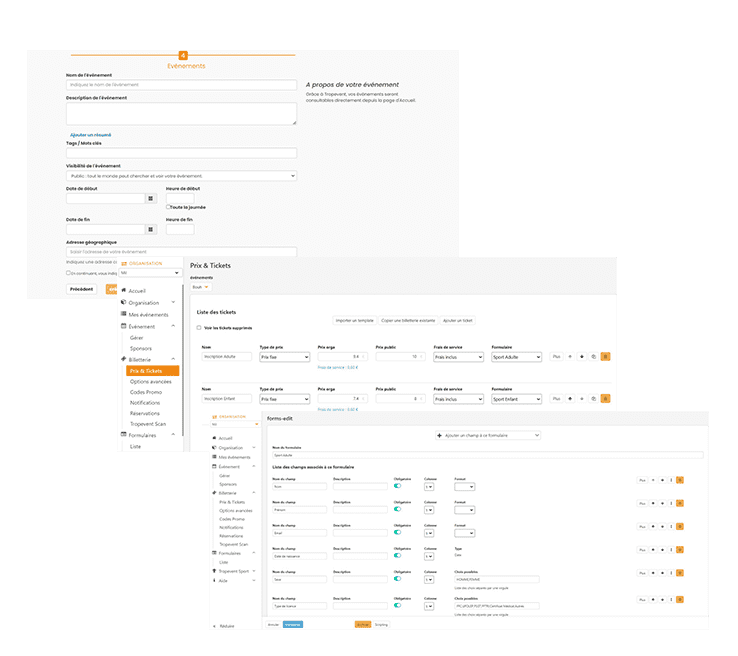Image resolution: width=738 pixels, height=656 pixels.
Task: Click Formulaires icon in Prix & Tickets sidebar
Action: (124, 434)
